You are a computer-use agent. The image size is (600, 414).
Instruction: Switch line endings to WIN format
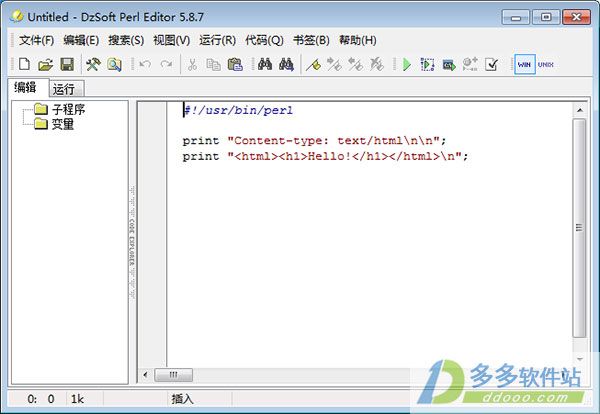pos(524,64)
